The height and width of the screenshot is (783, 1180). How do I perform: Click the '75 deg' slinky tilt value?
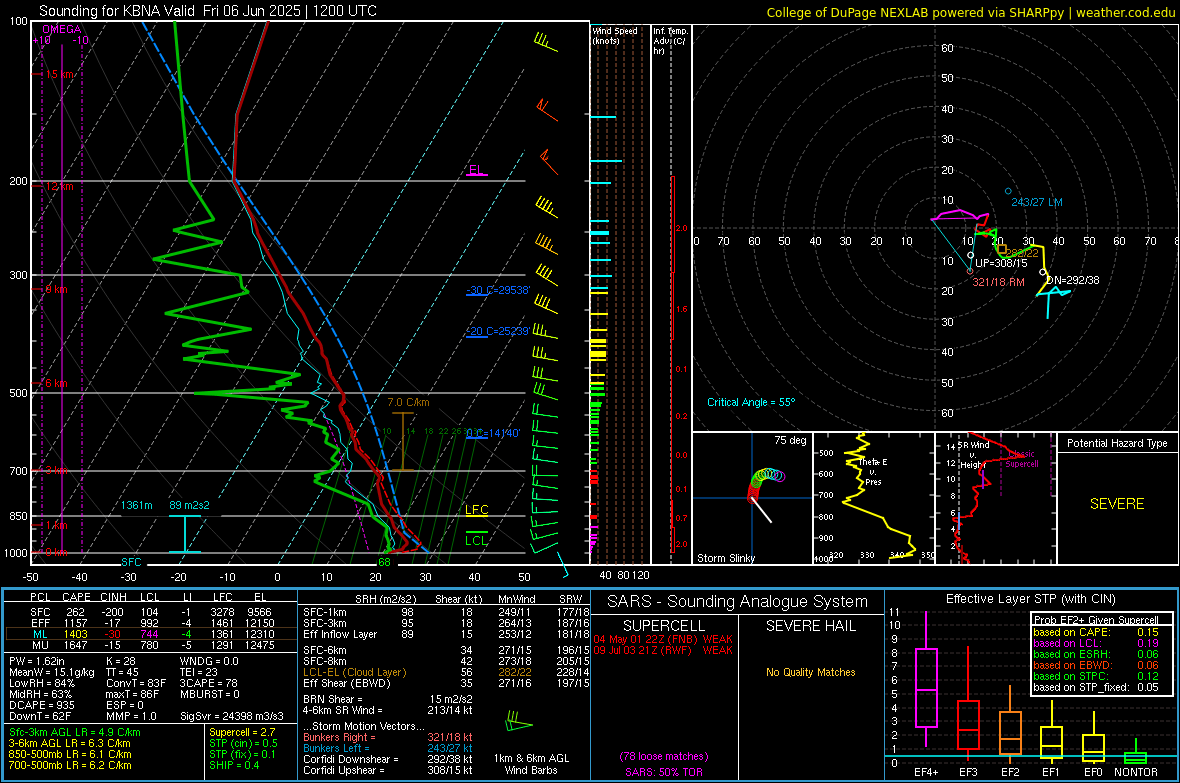click(x=790, y=440)
